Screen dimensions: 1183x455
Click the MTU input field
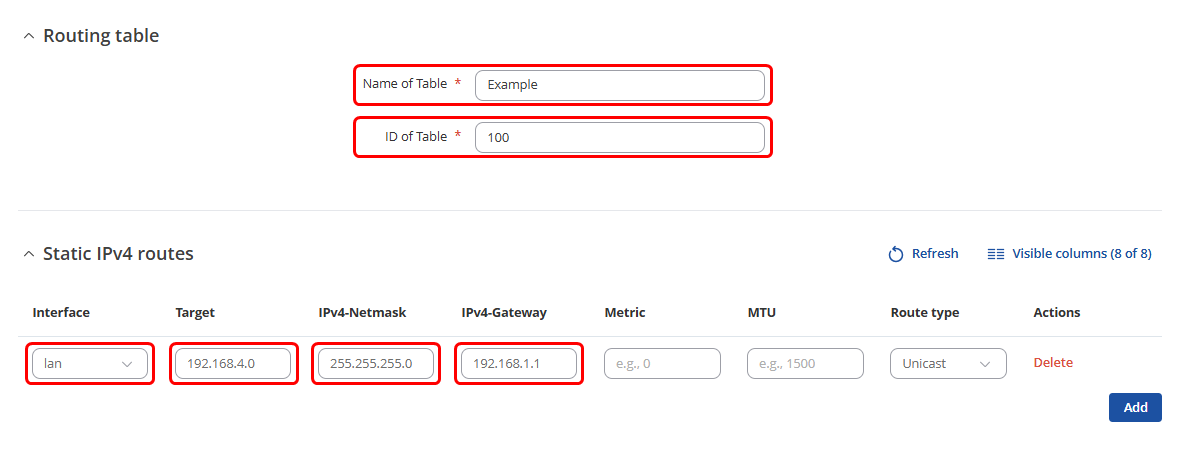point(805,364)
